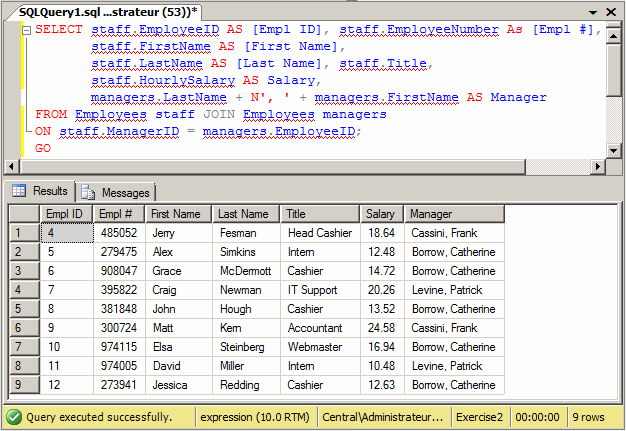This screenshot has width=626, height=431.
Task: Click the green query success icon
Action: [14, 417]
